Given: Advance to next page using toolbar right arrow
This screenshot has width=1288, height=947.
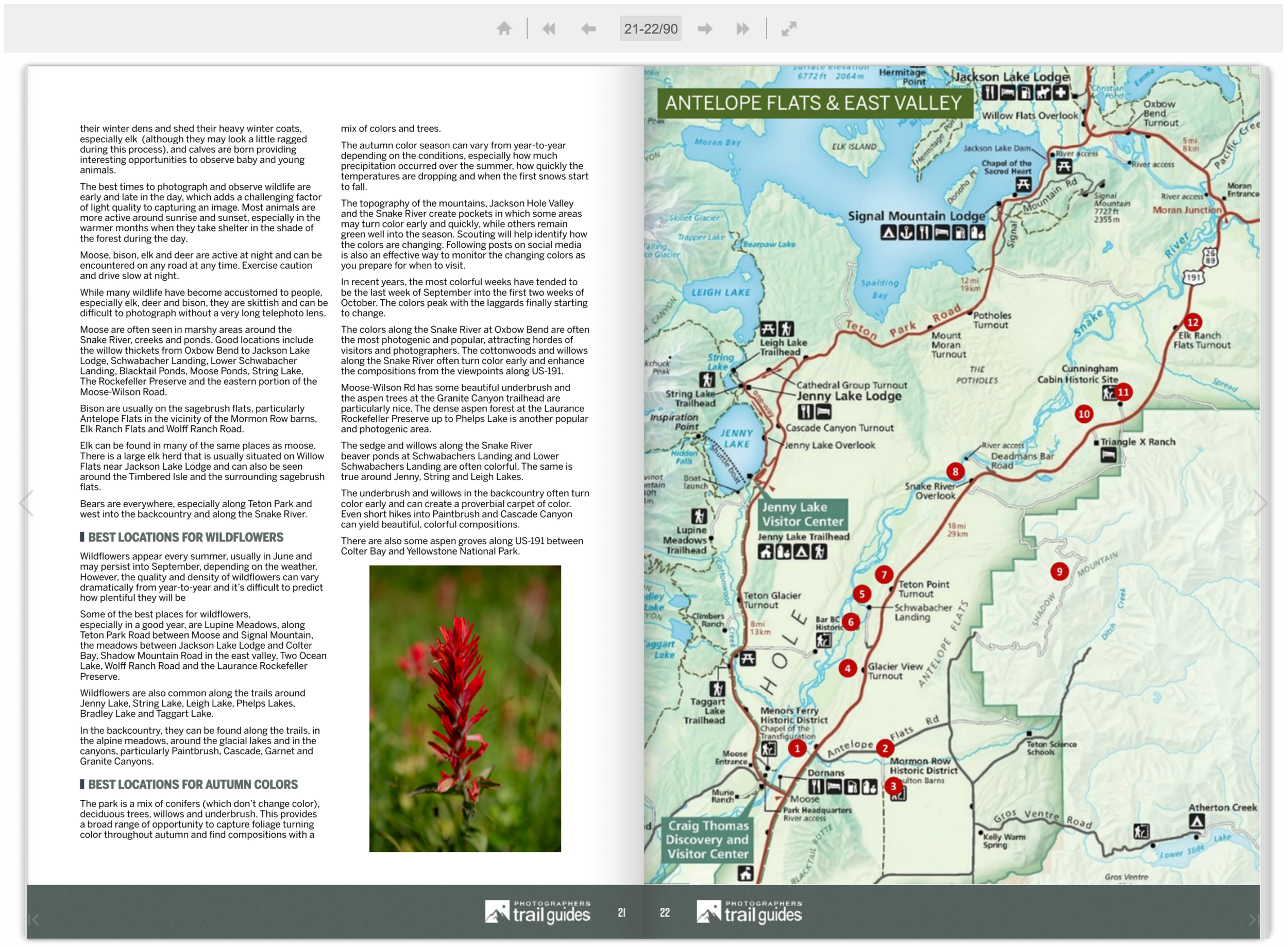Looking at the screenshot, I should [705, 29].
